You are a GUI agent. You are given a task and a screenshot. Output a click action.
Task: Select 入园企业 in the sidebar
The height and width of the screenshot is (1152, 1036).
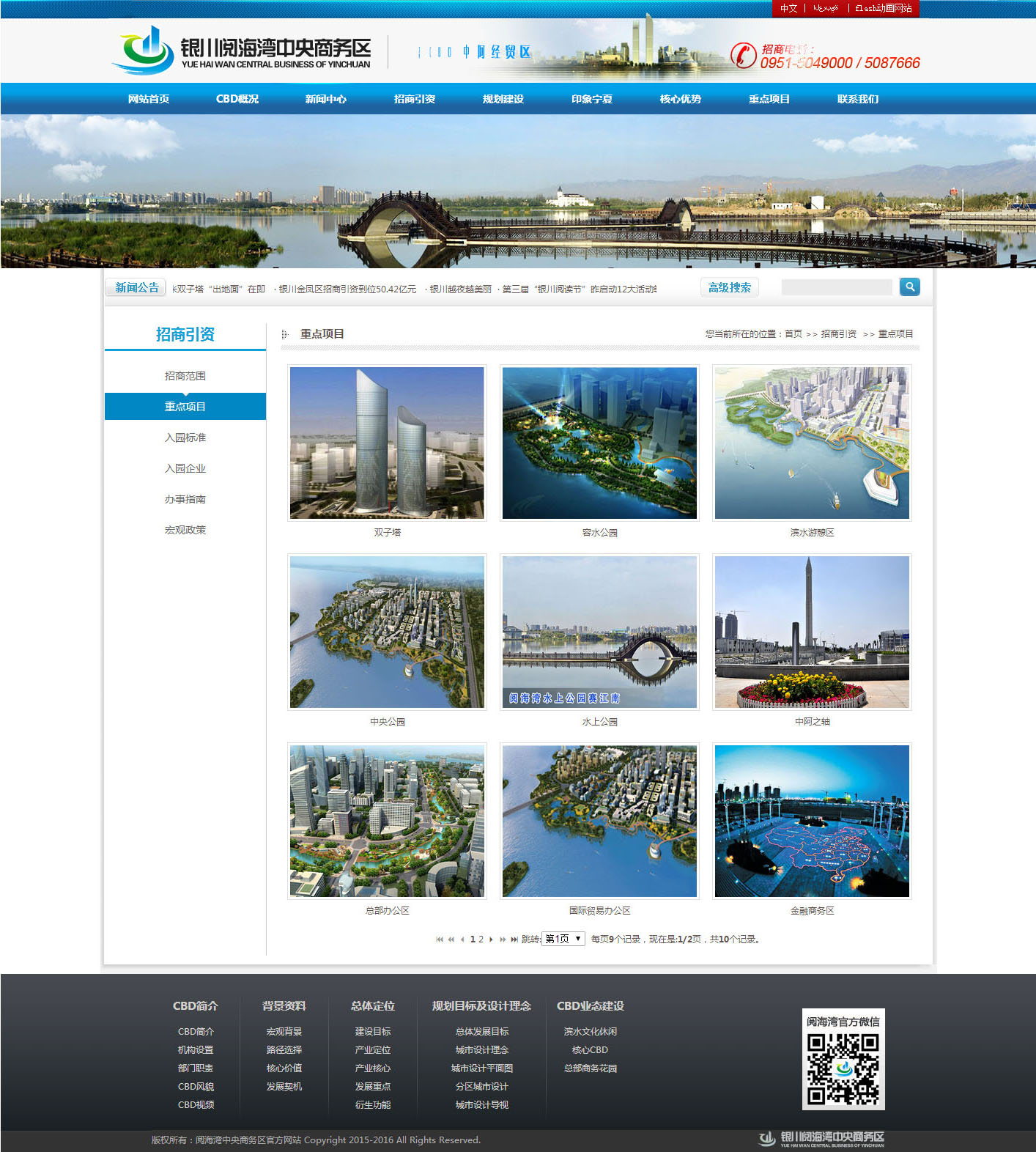pos(185,468)
